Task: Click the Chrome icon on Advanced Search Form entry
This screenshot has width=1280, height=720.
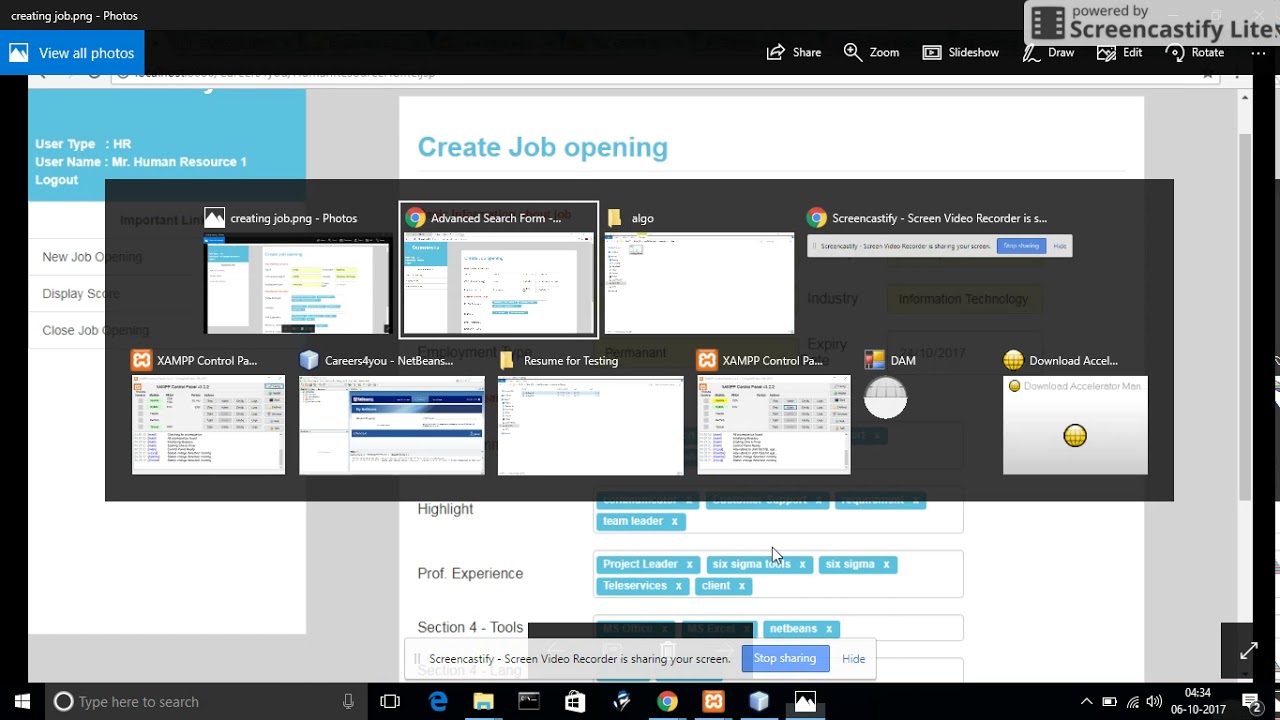Action: click(416, 218)
